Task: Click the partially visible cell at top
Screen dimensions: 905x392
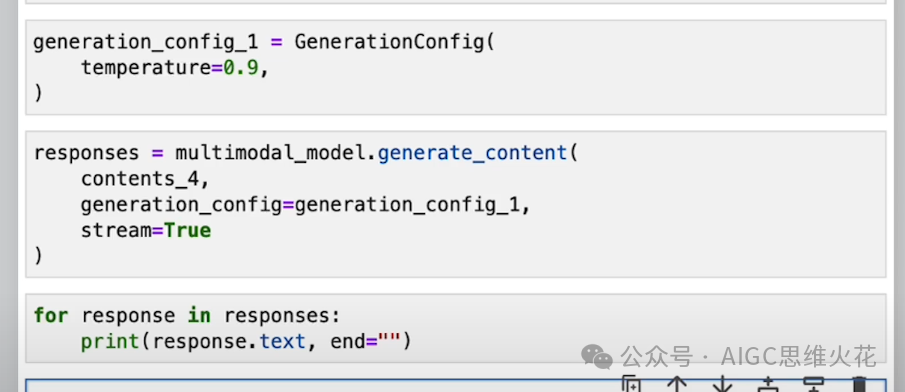Action: (x=455, y=2)
